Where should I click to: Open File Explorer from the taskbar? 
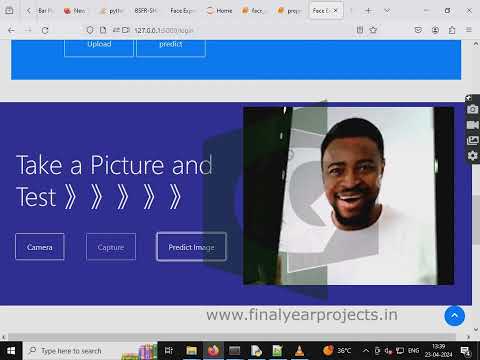pos(192,351)
